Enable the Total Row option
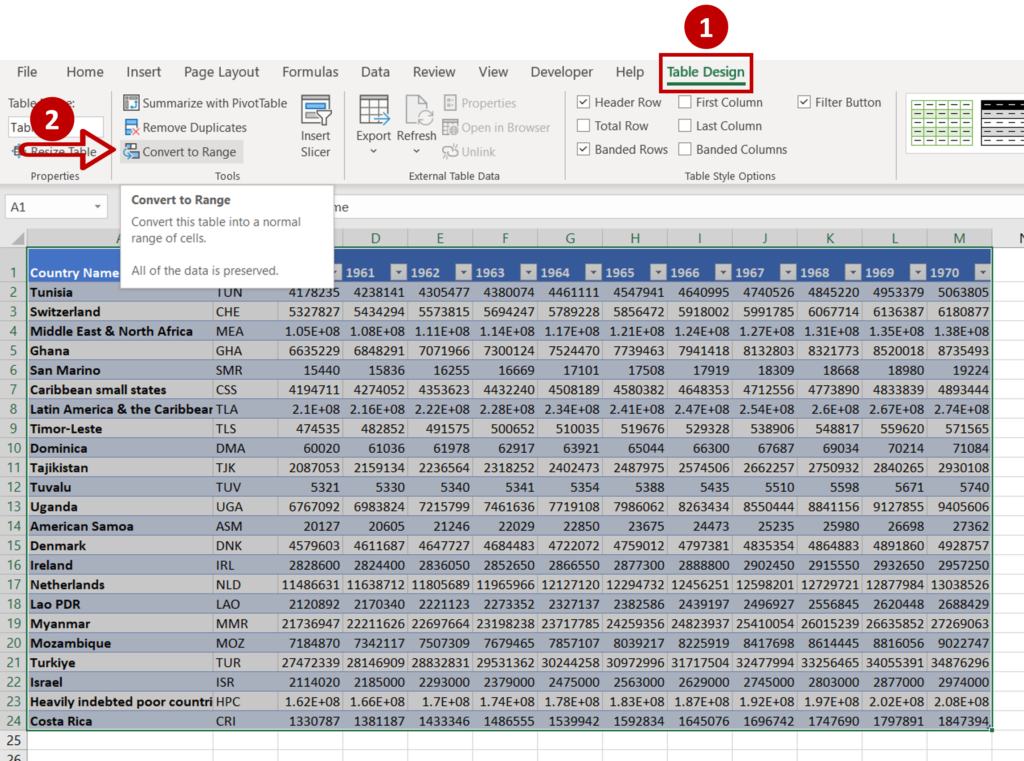The image size is (1024, 761). (x=585, y=125)
